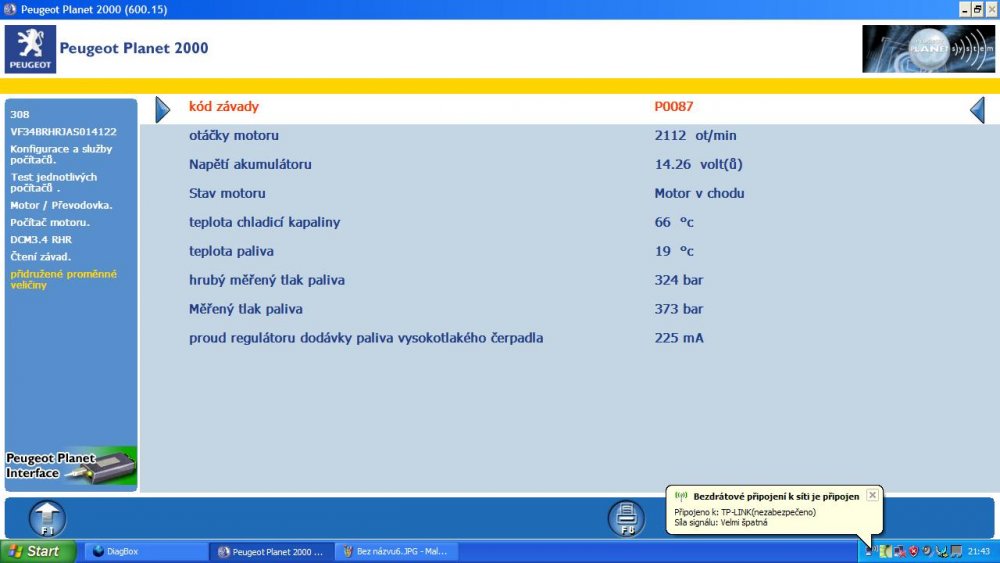This screenshot has height=563, width=1000.
Task: Select DCM3.4 RHR in sidebar
Action: (41, 240)
